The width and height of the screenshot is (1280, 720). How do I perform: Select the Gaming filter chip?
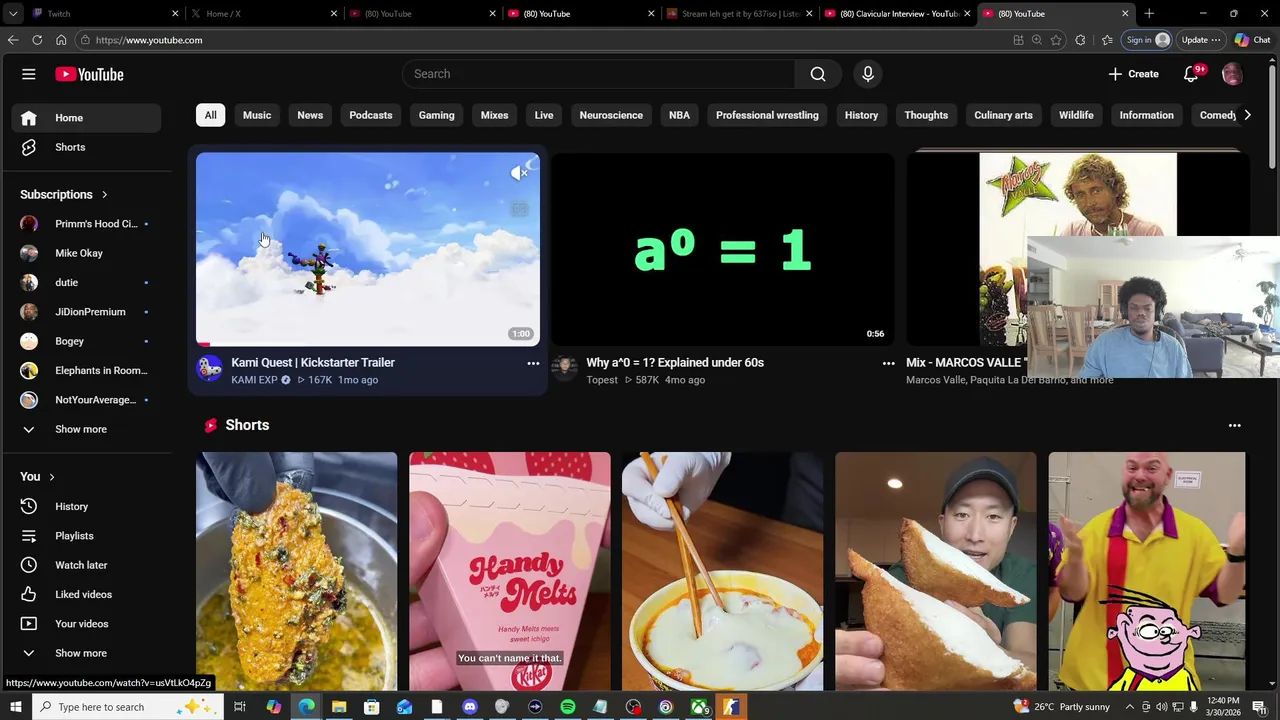pyautogui.click(x=436, y=115)
